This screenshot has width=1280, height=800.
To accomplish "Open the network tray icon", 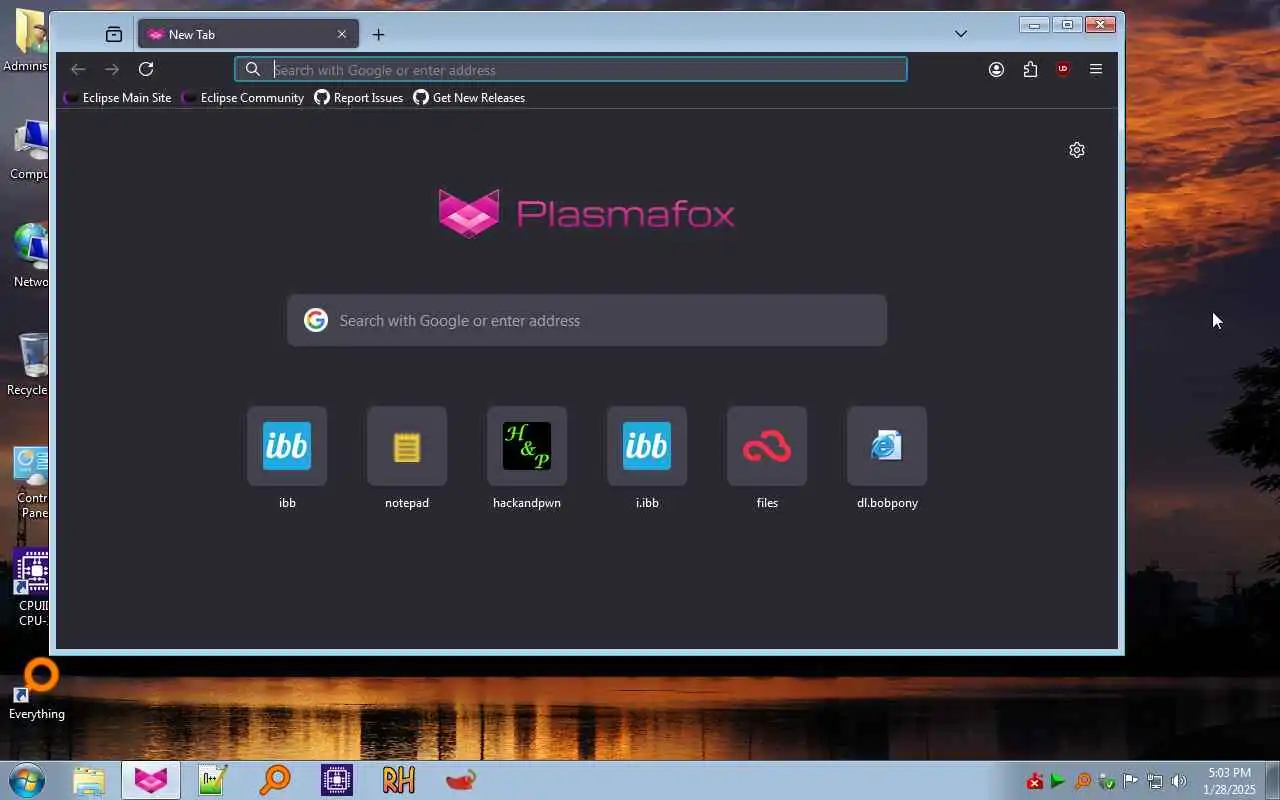I will [1155, 781].
